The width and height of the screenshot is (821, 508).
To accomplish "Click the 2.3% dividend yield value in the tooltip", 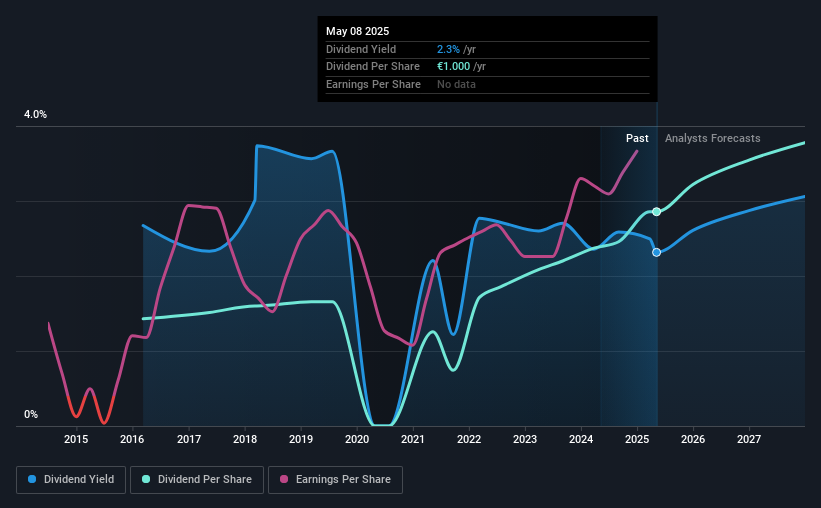I will (448, 49).
